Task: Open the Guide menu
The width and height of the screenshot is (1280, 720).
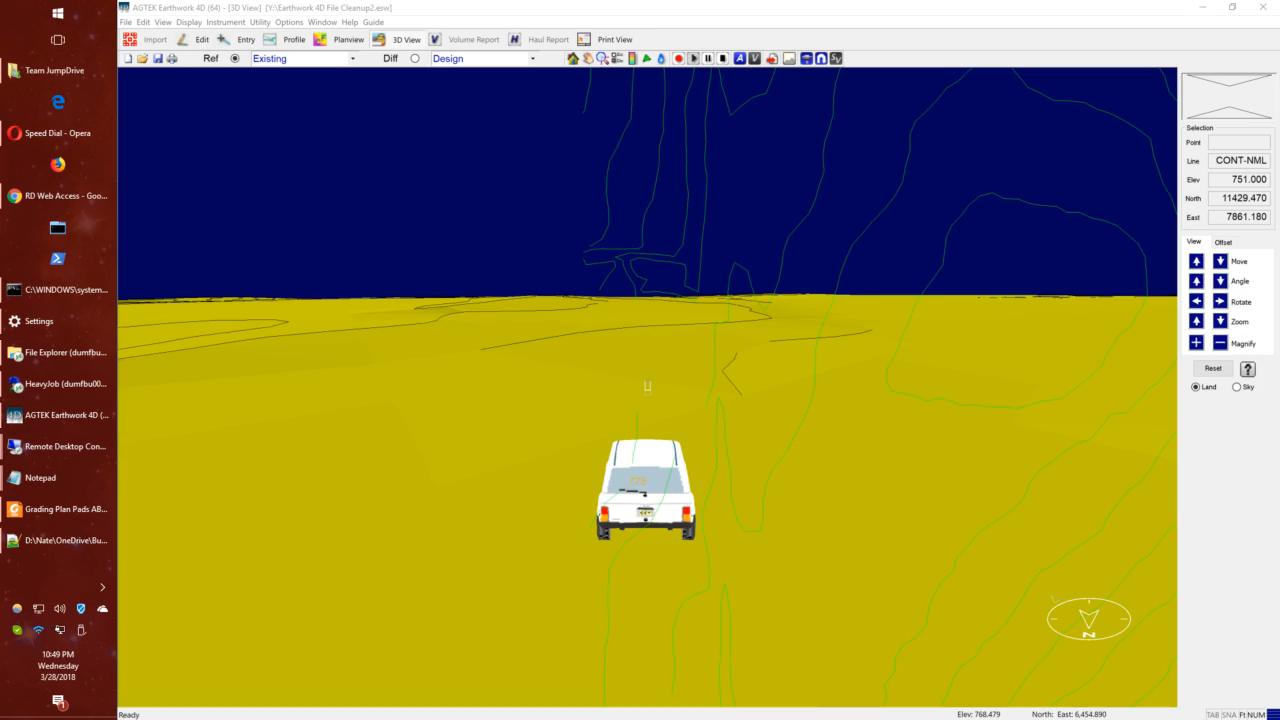Action: (373, 22)
